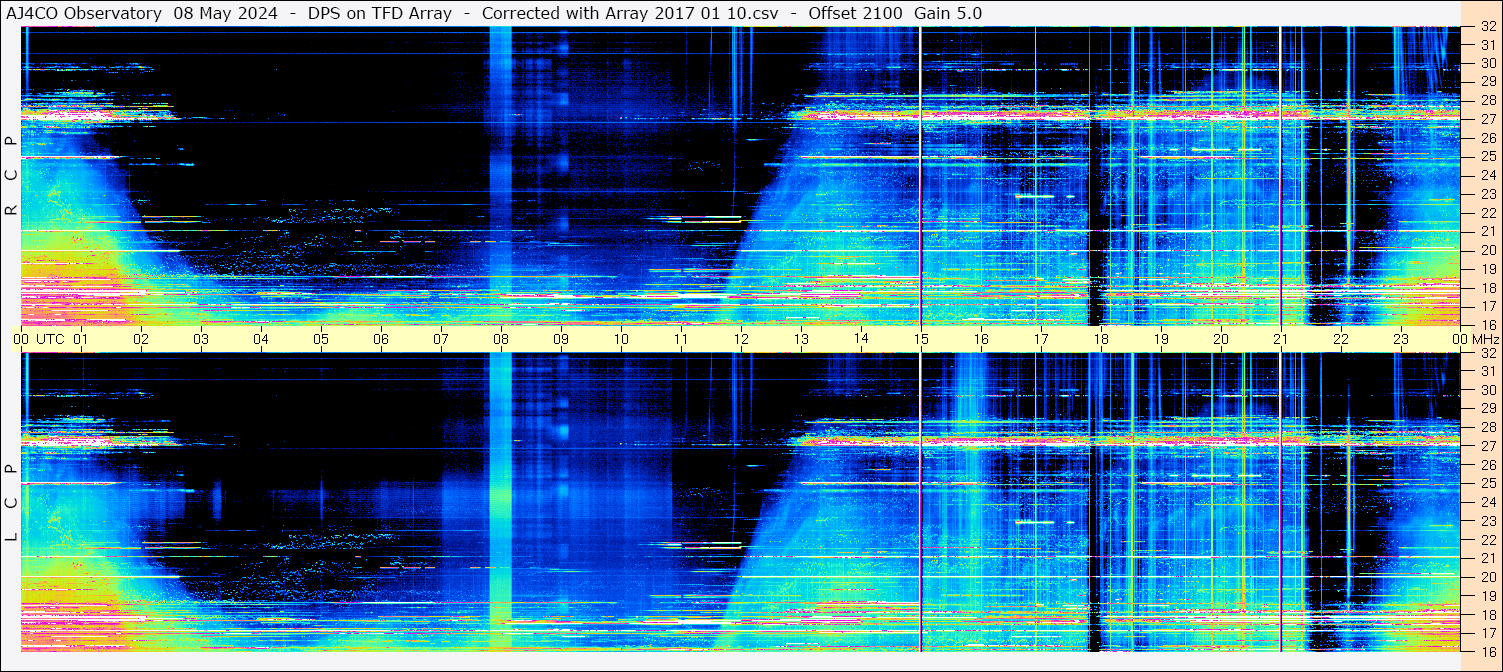Click the AJ4CO Observatory title text

click(84, 13)
